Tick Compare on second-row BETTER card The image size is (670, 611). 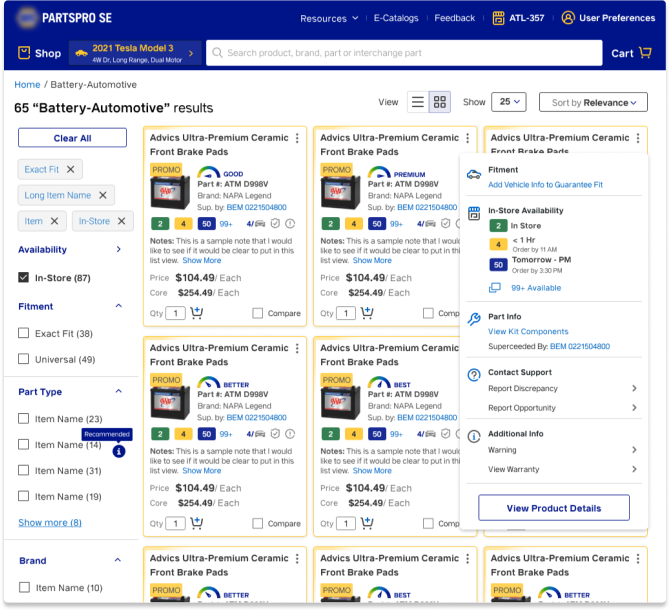click(258, 523)
